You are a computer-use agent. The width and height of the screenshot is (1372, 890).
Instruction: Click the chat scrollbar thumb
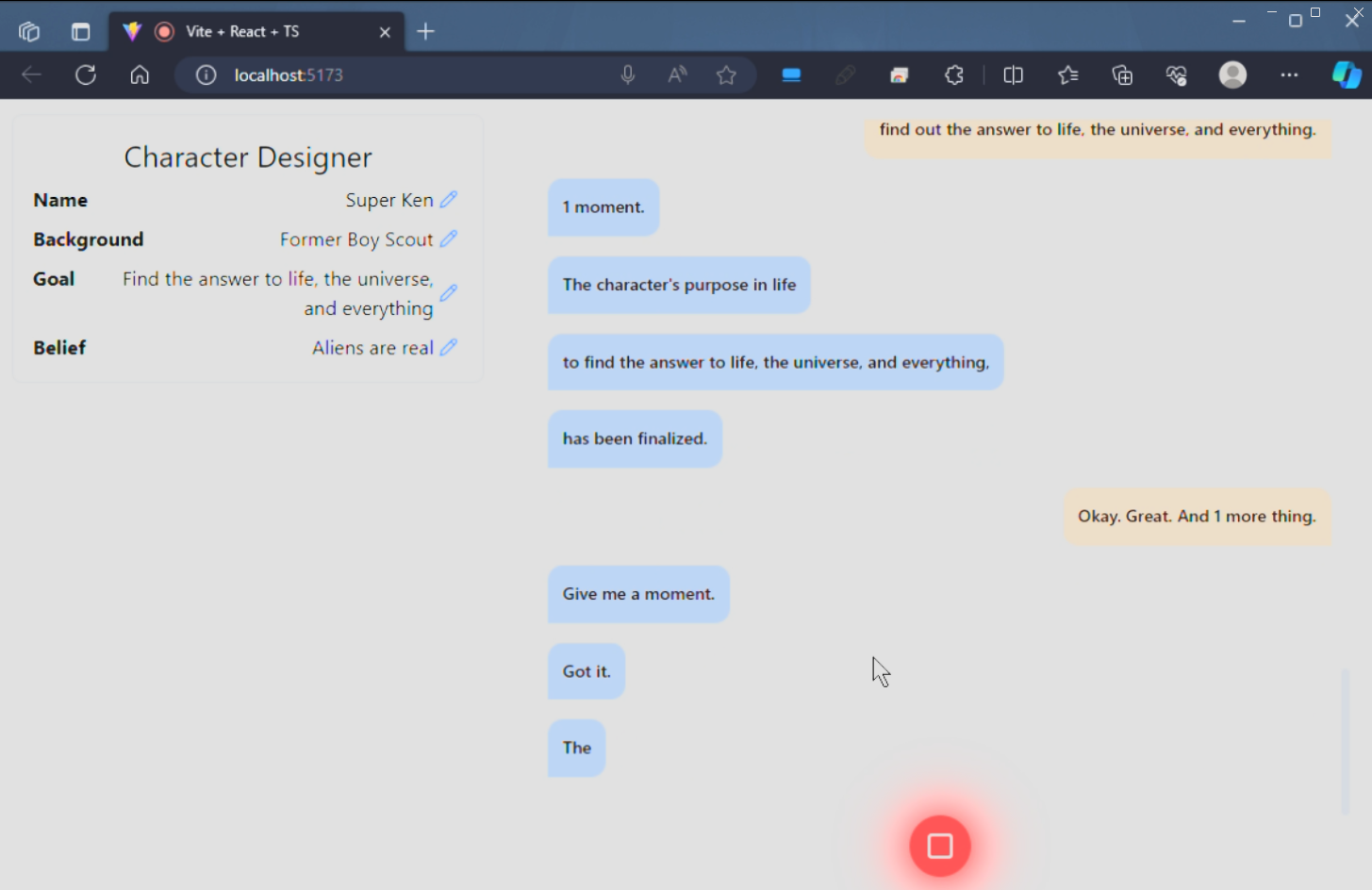(1346, 741)
